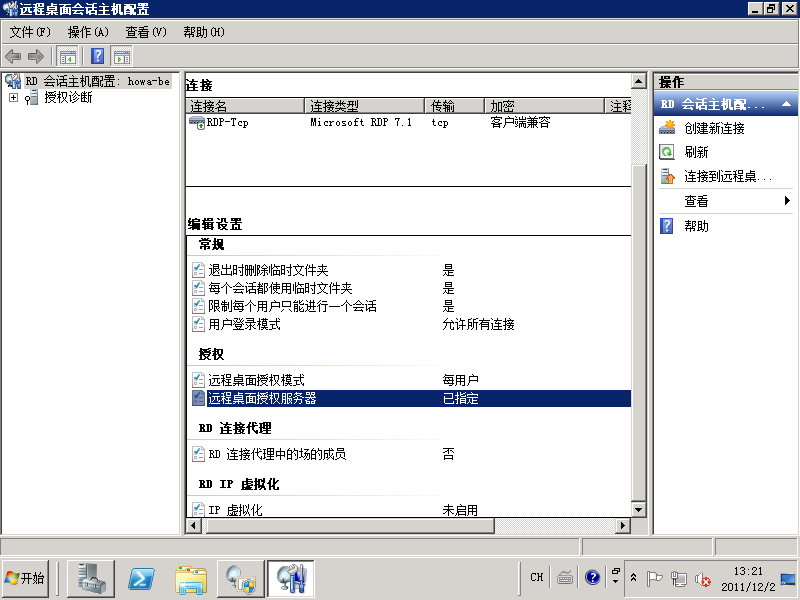Click the vertical scrollbar thumb
This screenshot has width=800, height=600.
point(638,332)
